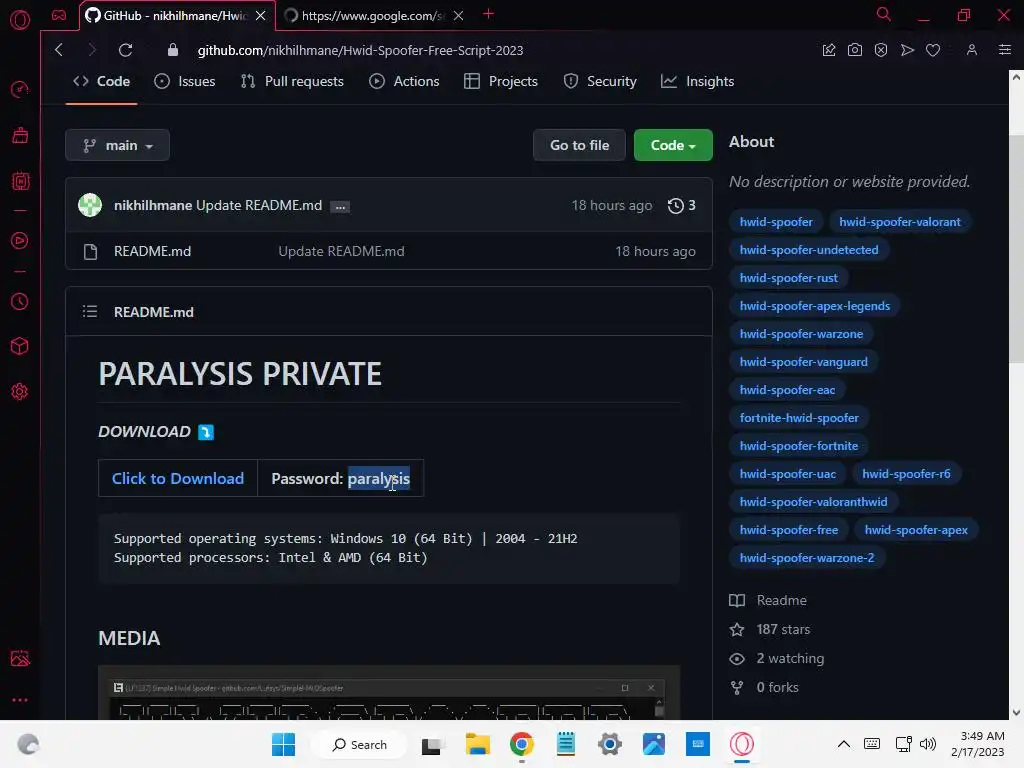Viewport: 1024px width, 768px height.
Task: Open the Opera menu logo
Action: pyautogui.click(x=20, y=20)
